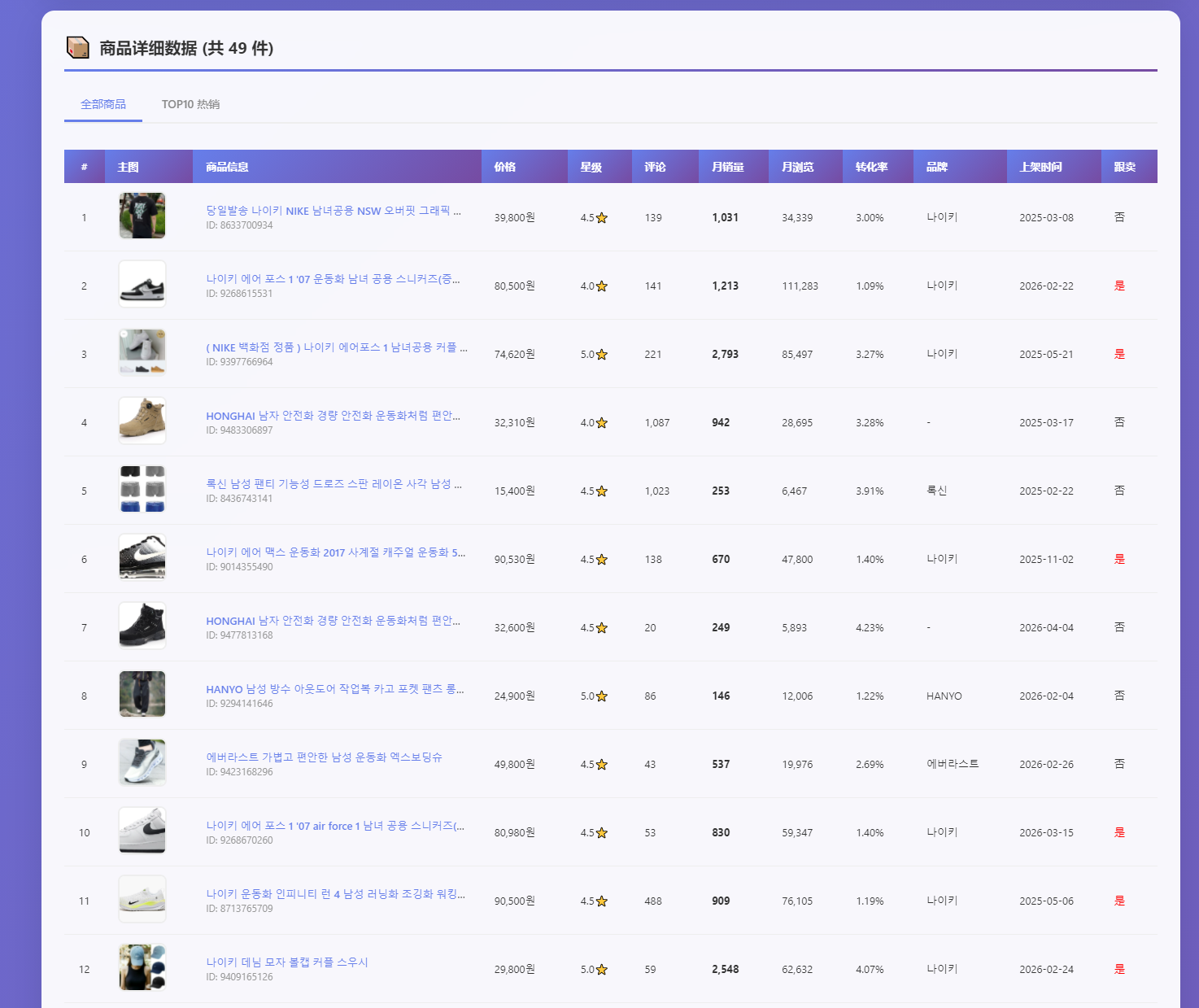
Task: Open running shoe thumbnail in row 11
Action: (x=142, y=899)
